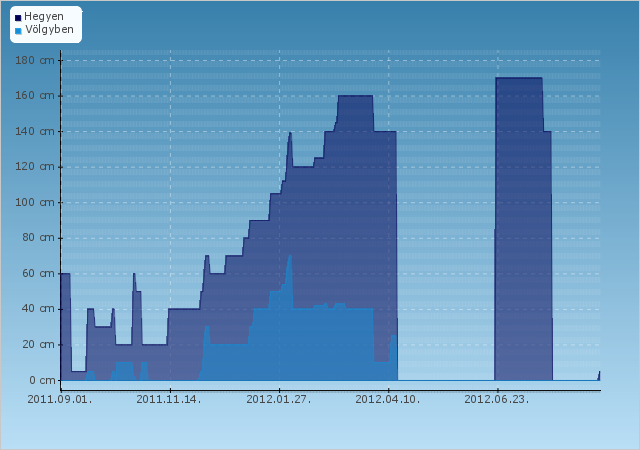Screen dimensions: 640x450
Task: Click the 0 cm axis label
Action: point(42,380)
